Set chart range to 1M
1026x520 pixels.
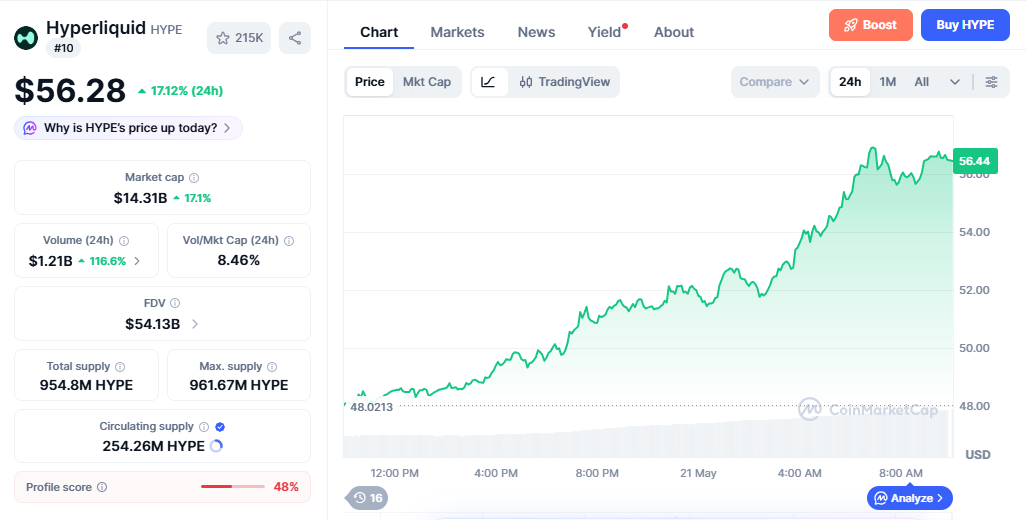tap(887, 82)
